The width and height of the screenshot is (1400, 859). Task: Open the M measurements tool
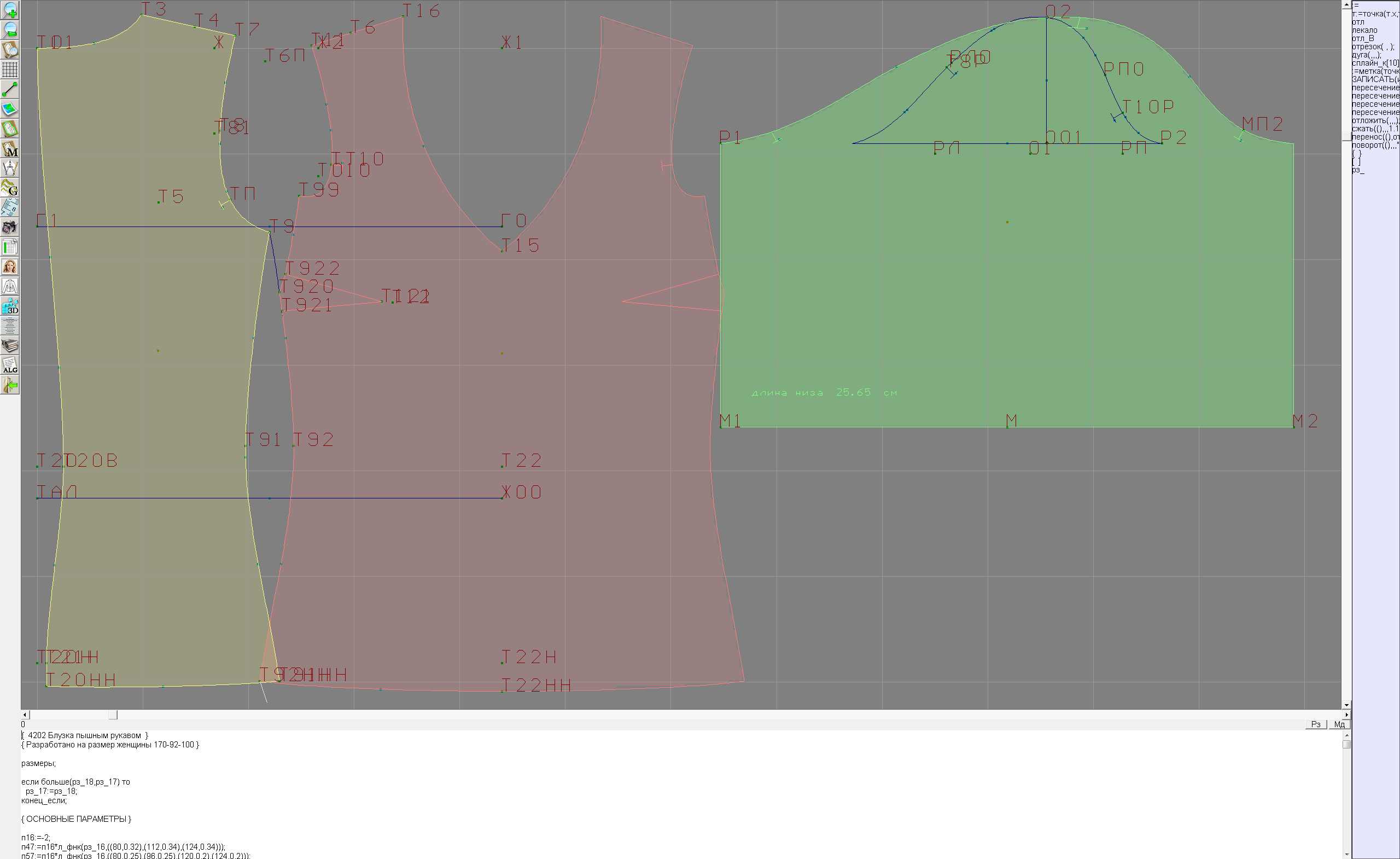[x=10, y=149]
